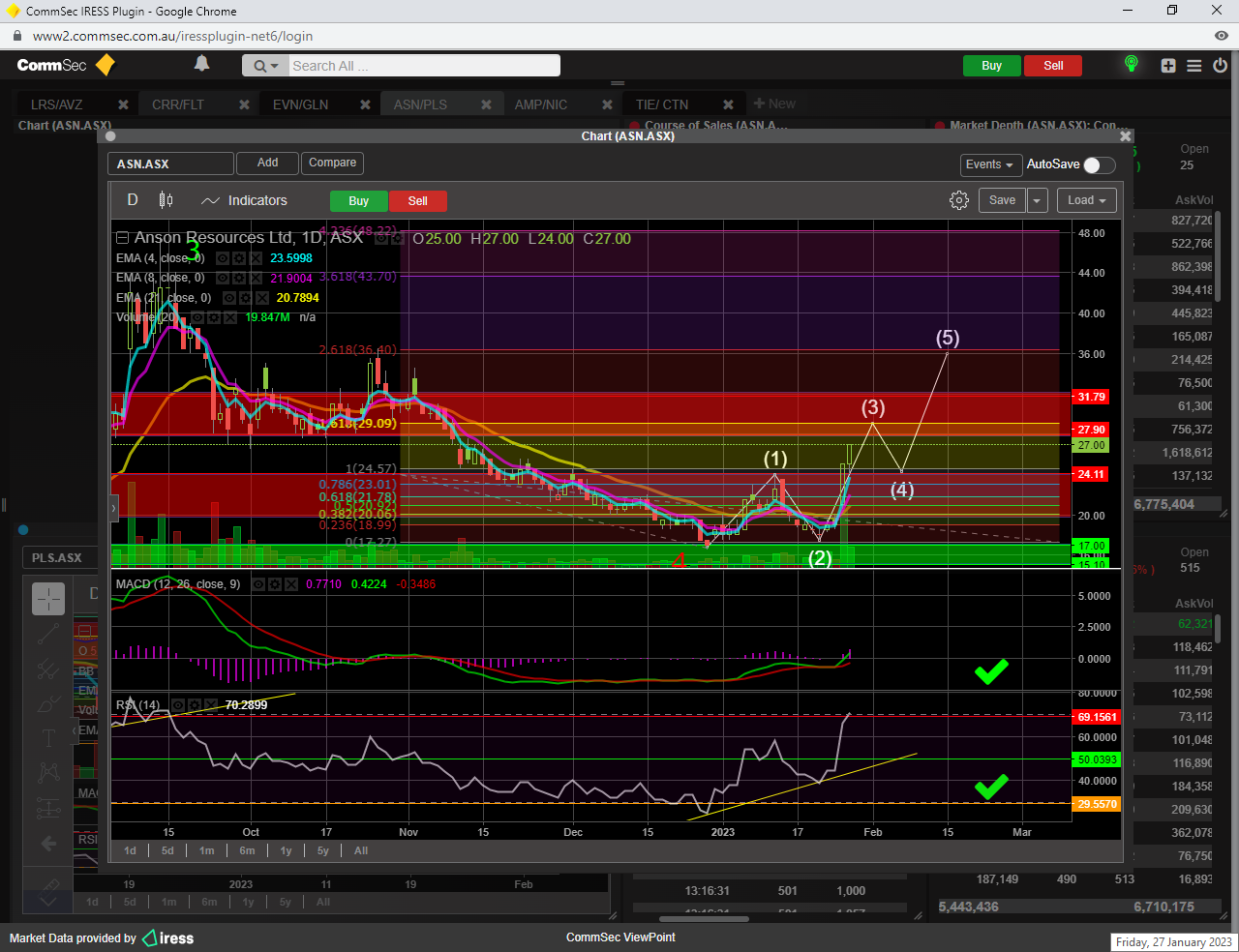Click the back arrow in drawing sidebar

48,844
